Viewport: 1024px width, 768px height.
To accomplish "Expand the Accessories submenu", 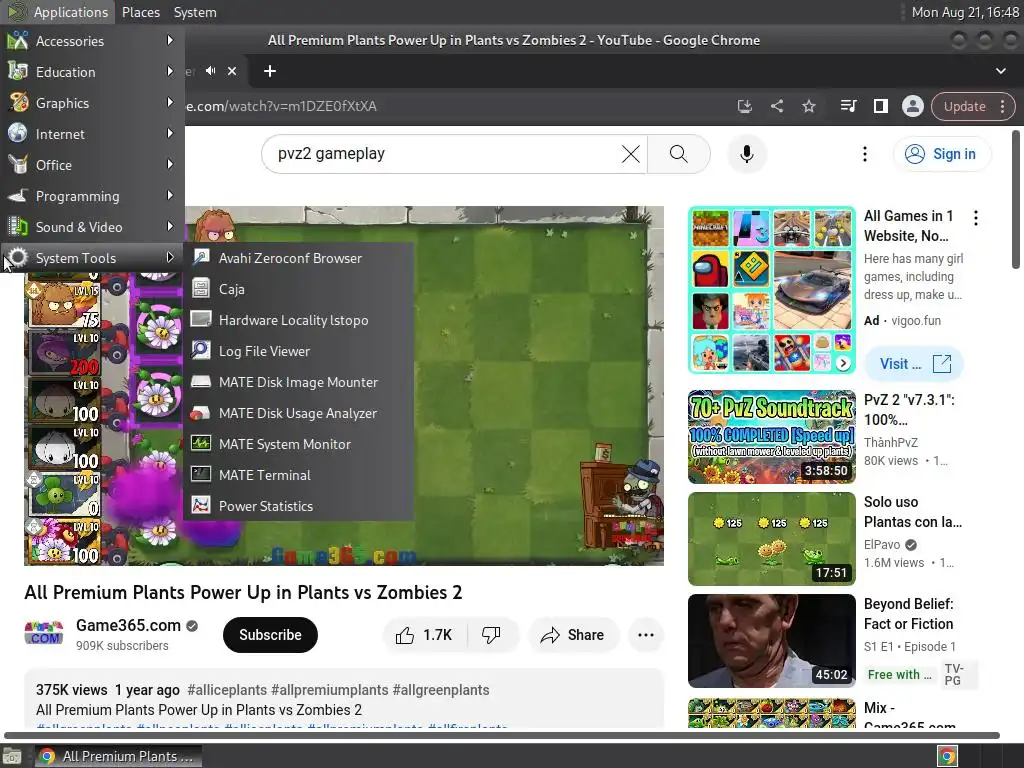I will (x=92, y=40).
